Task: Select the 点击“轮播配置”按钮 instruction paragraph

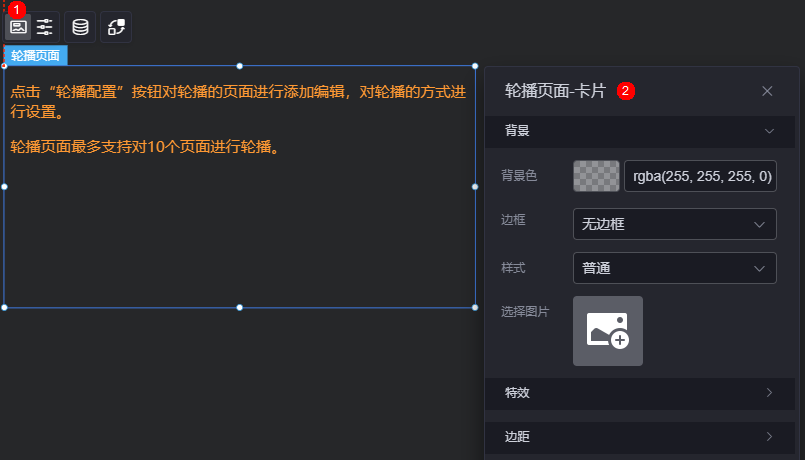Action: [x=238, y=102]
